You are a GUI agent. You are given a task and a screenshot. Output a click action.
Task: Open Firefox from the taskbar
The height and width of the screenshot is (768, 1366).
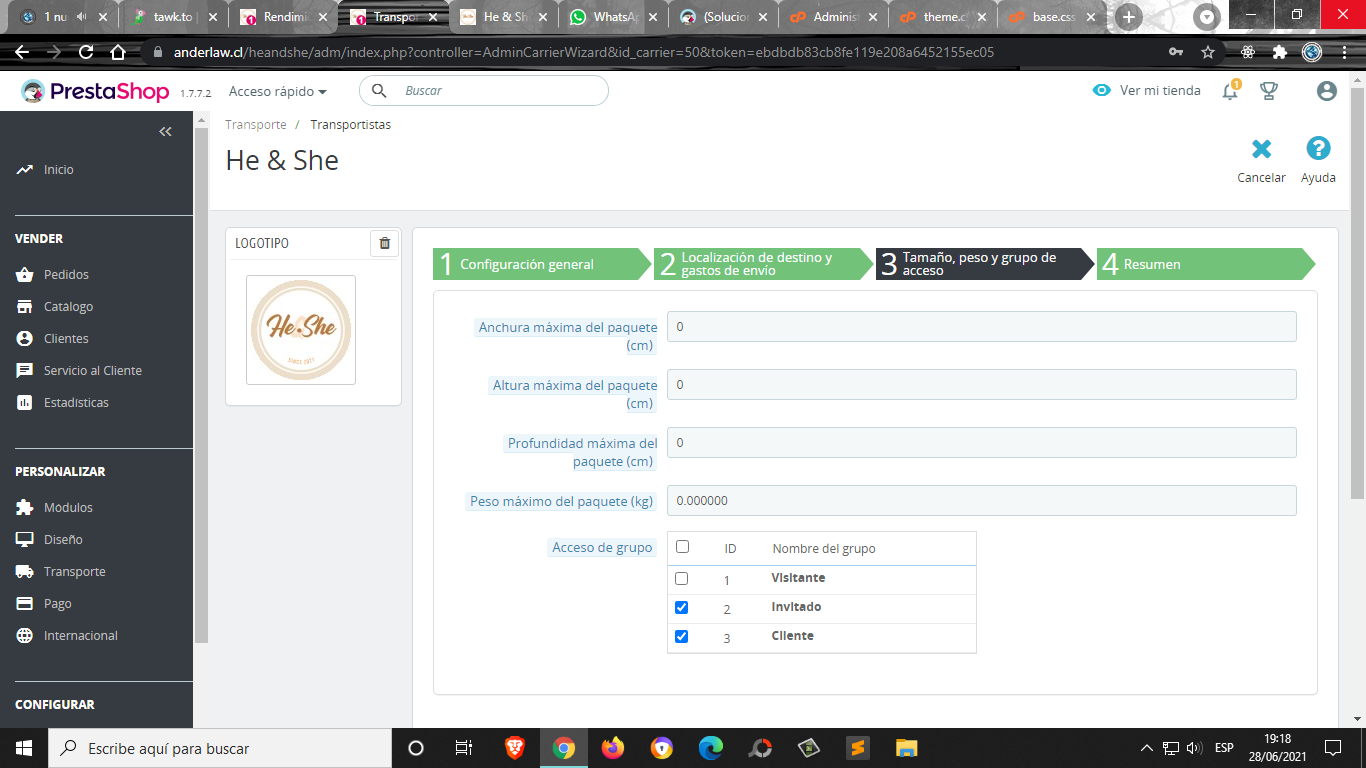(x=612, y=748)
